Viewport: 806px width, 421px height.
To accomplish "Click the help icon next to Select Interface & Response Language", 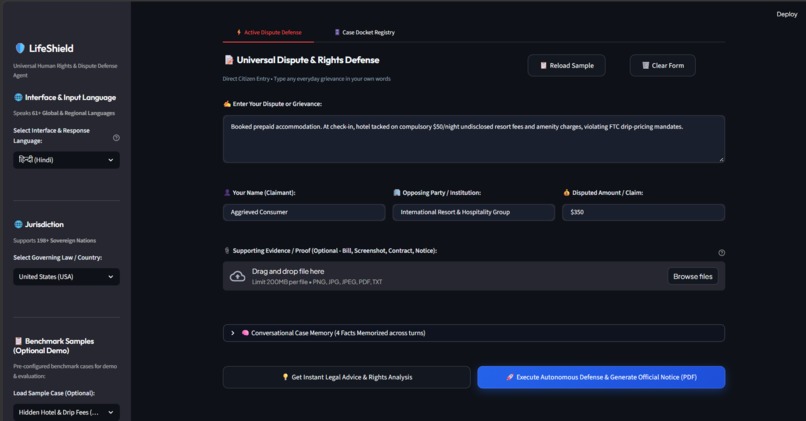I will pos(116,138).
